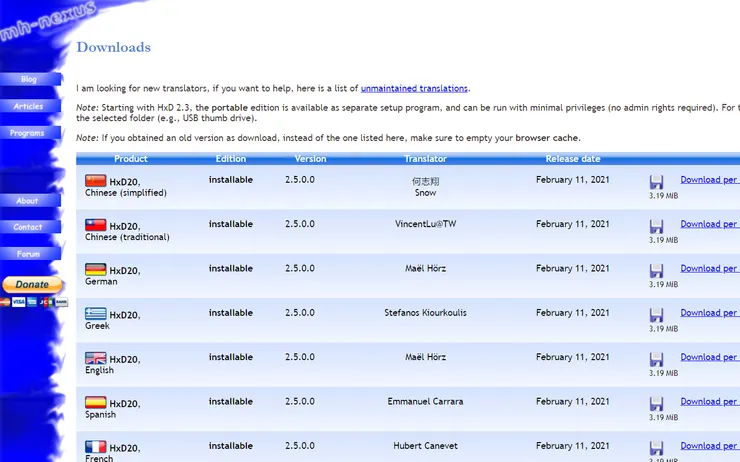Click the Downloads page heading

point(114,47)
